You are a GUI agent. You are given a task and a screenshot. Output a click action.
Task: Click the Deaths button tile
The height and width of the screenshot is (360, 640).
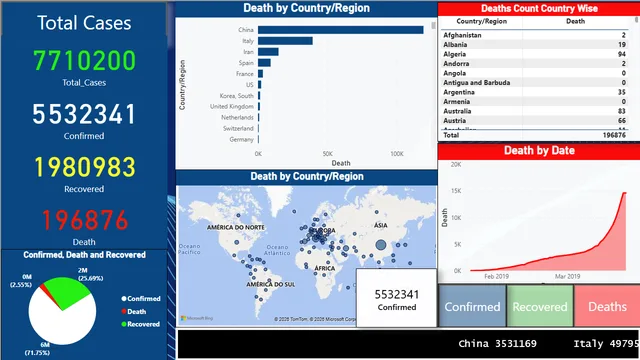click(x=607, y=306)
